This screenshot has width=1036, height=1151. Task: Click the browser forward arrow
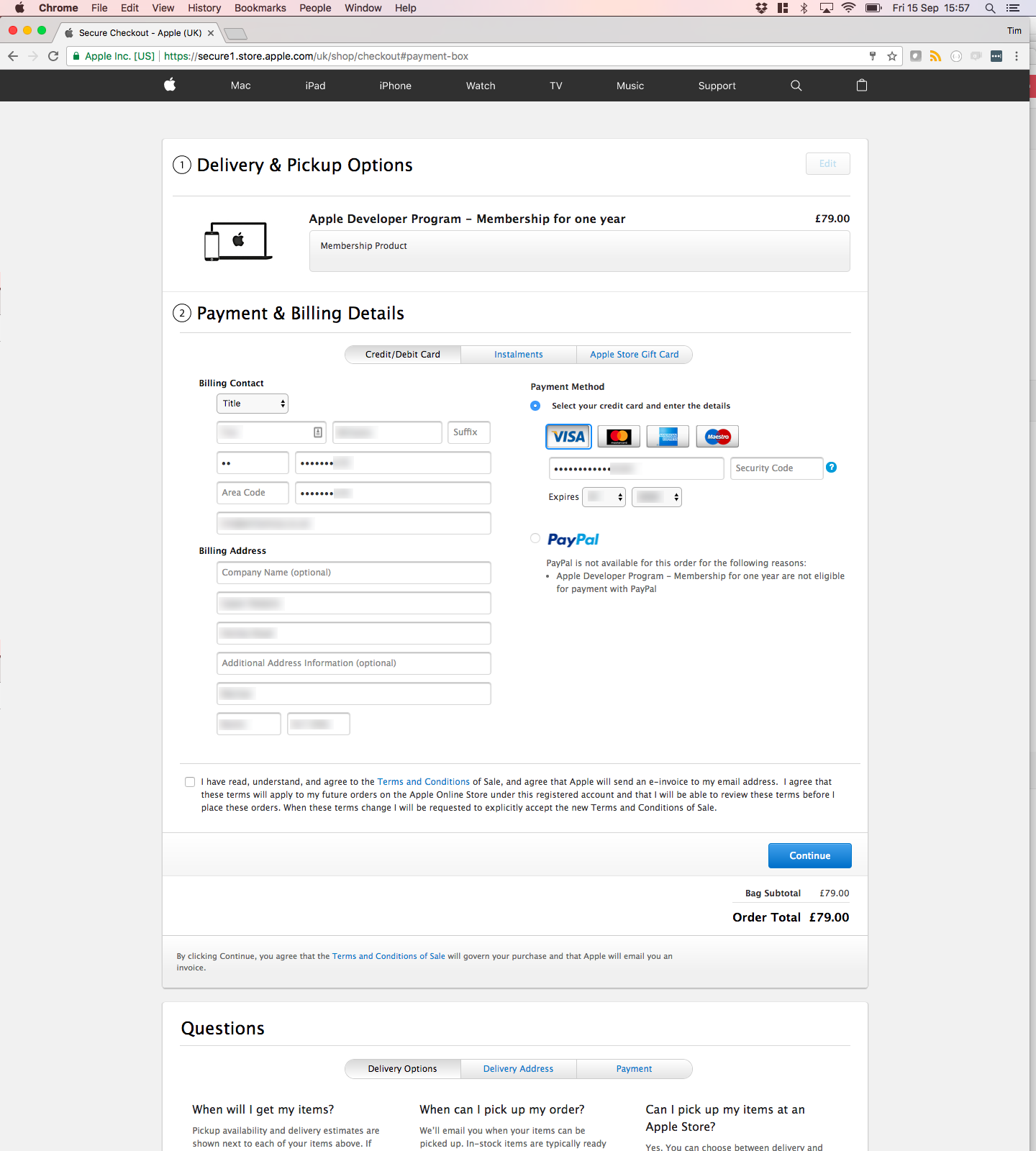click(x=33, y=56)
